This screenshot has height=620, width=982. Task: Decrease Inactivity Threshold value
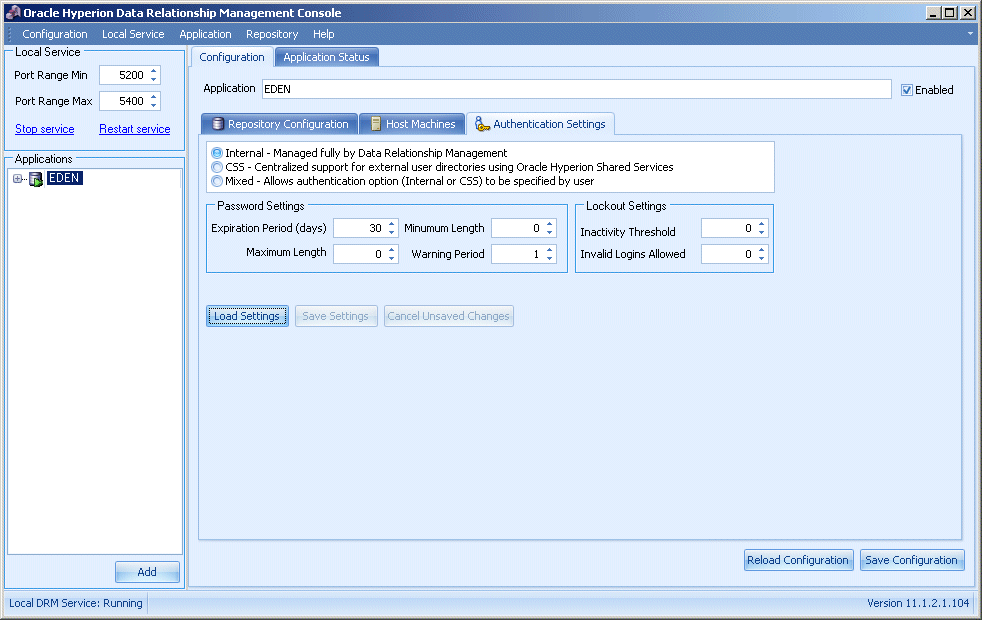pyautogui.click(x=762, y=232)
